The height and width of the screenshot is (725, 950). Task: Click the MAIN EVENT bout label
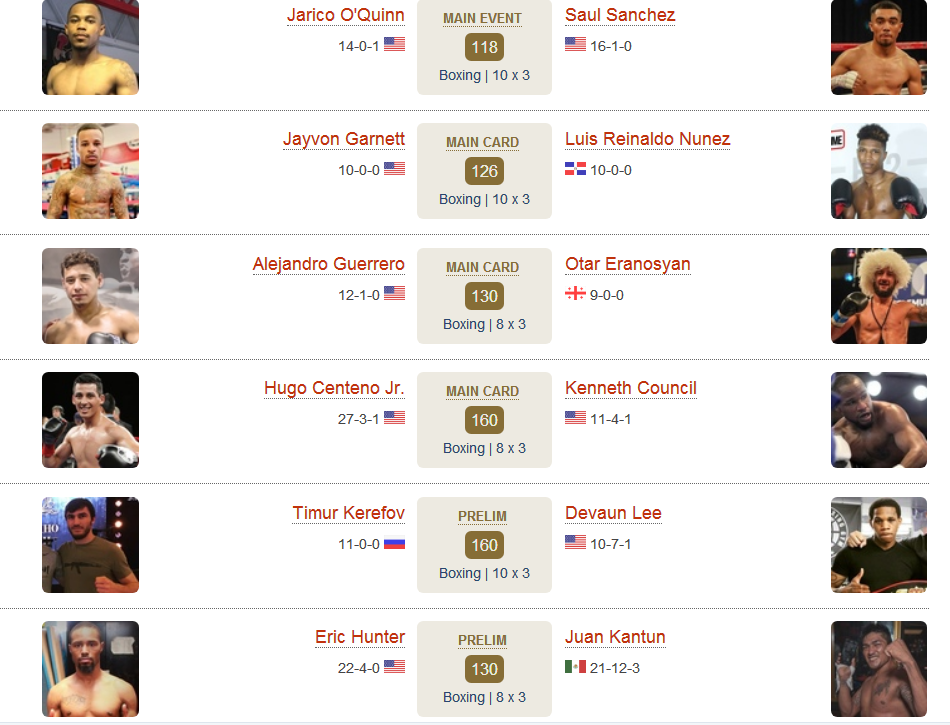click(x=482, y=19)
